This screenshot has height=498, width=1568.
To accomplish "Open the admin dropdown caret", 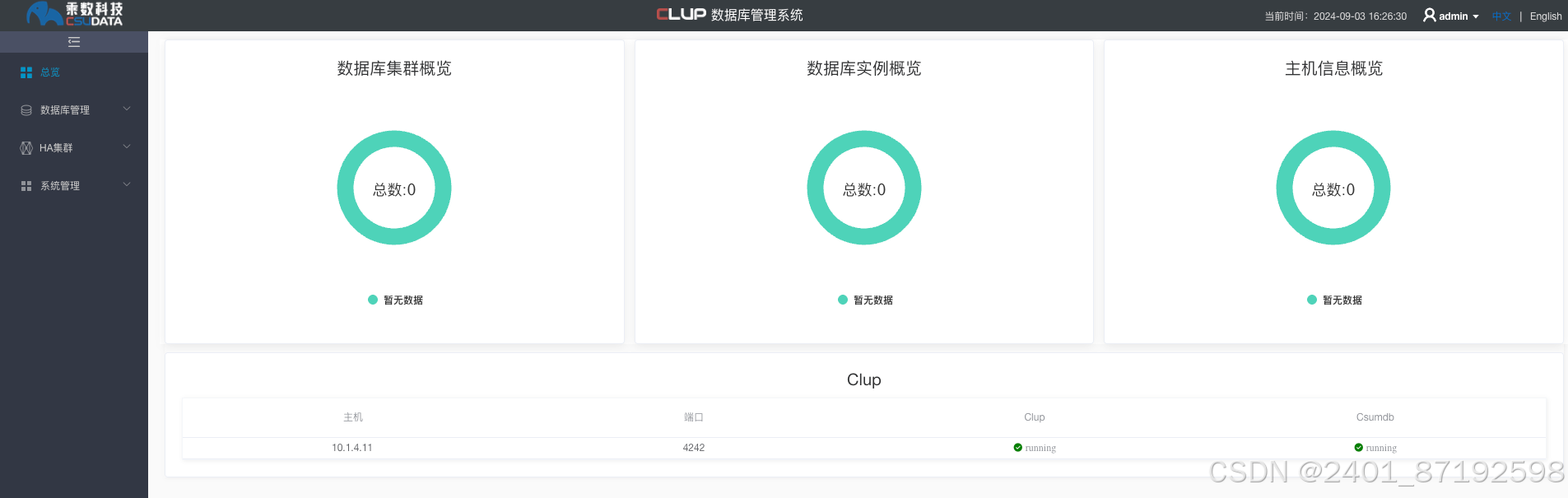I will [1476, 16].
